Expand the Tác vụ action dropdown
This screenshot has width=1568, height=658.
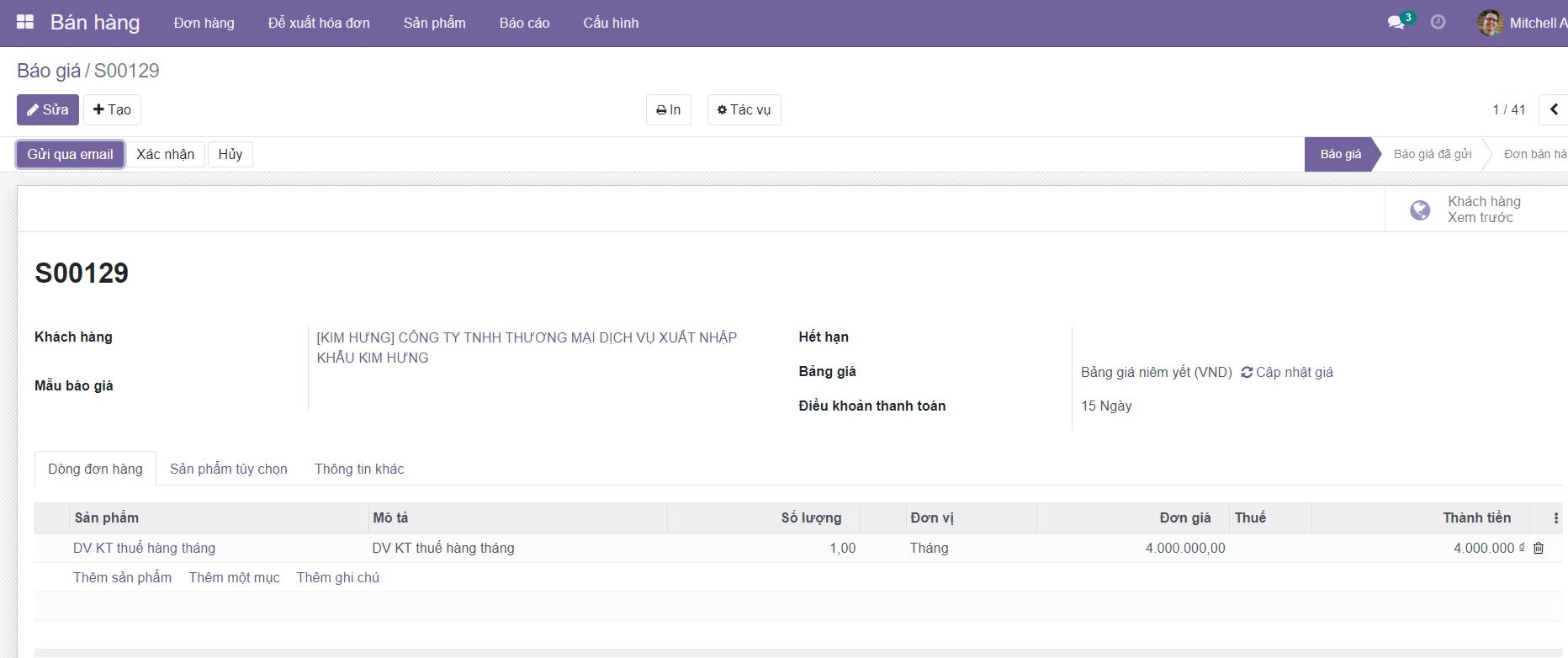(x=744, y=109)
